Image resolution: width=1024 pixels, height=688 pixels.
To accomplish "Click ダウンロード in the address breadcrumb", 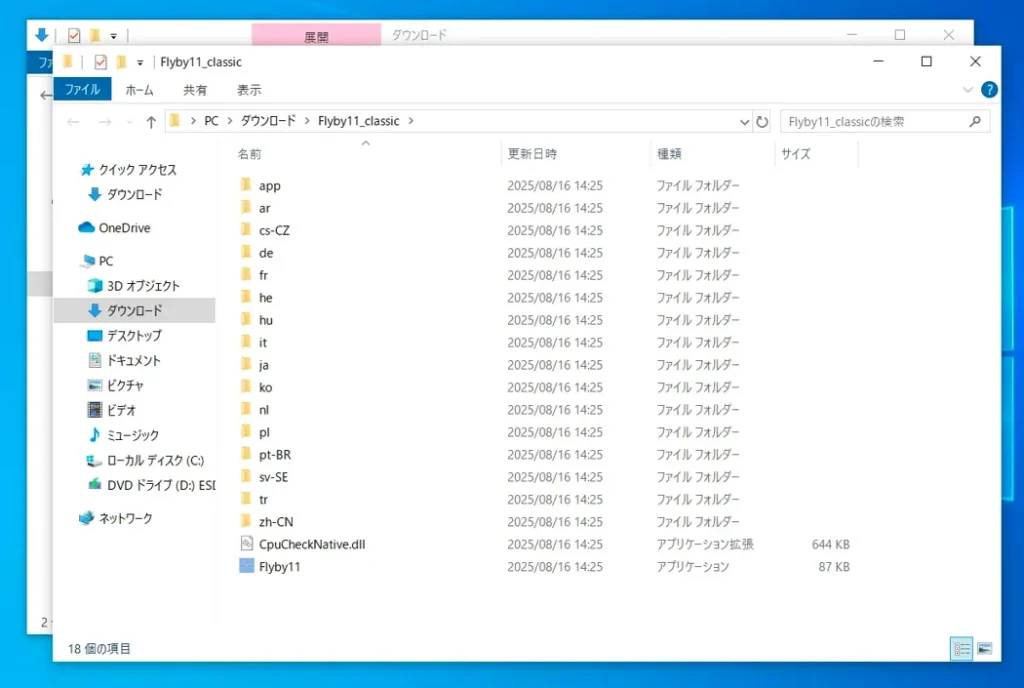I will coord(268,121).
